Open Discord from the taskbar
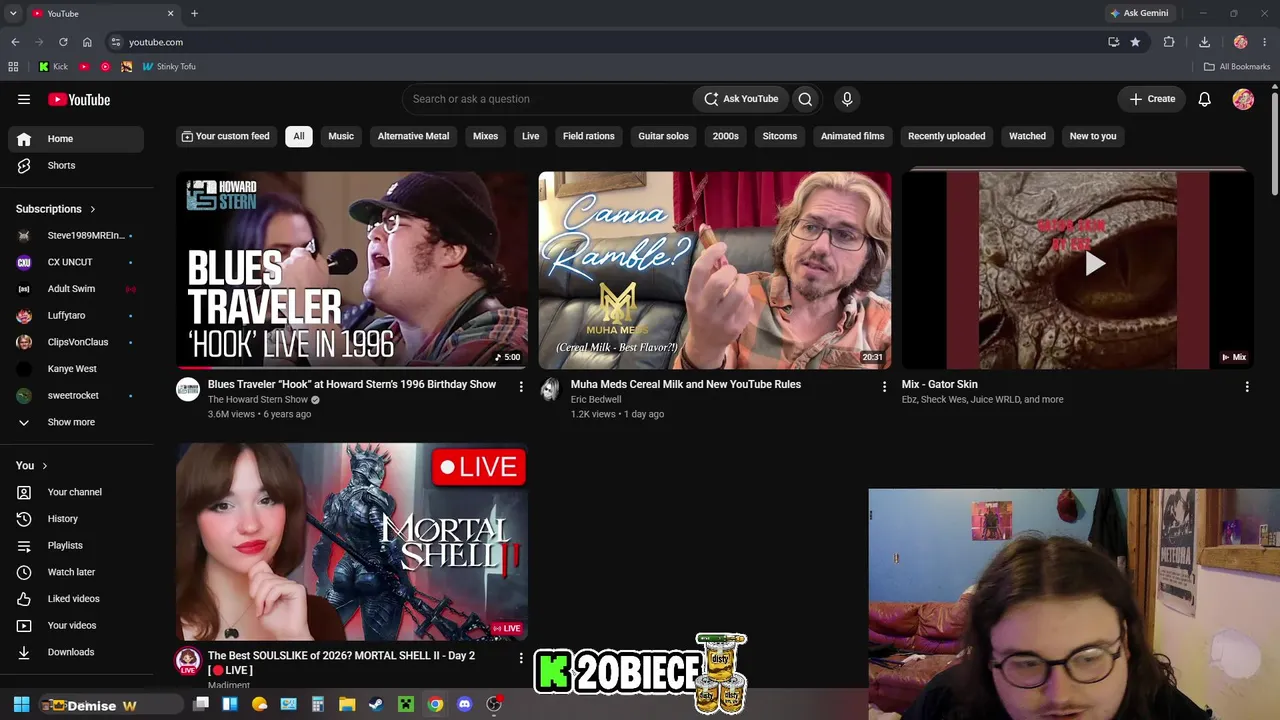 (x=464, y=704)
